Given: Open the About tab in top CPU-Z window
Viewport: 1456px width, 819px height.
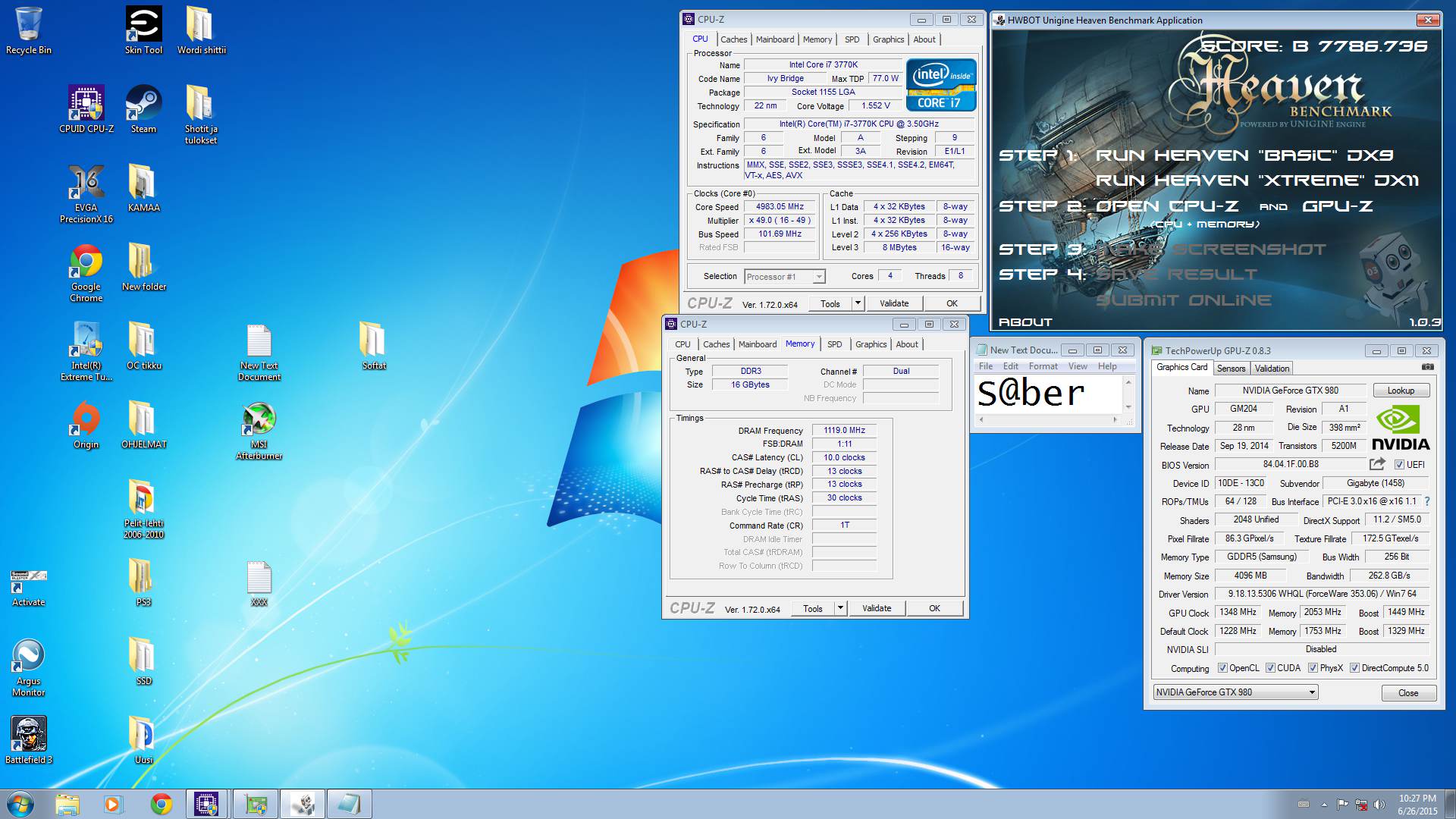Looking at the screenshot, I should (x=924, y=39).
